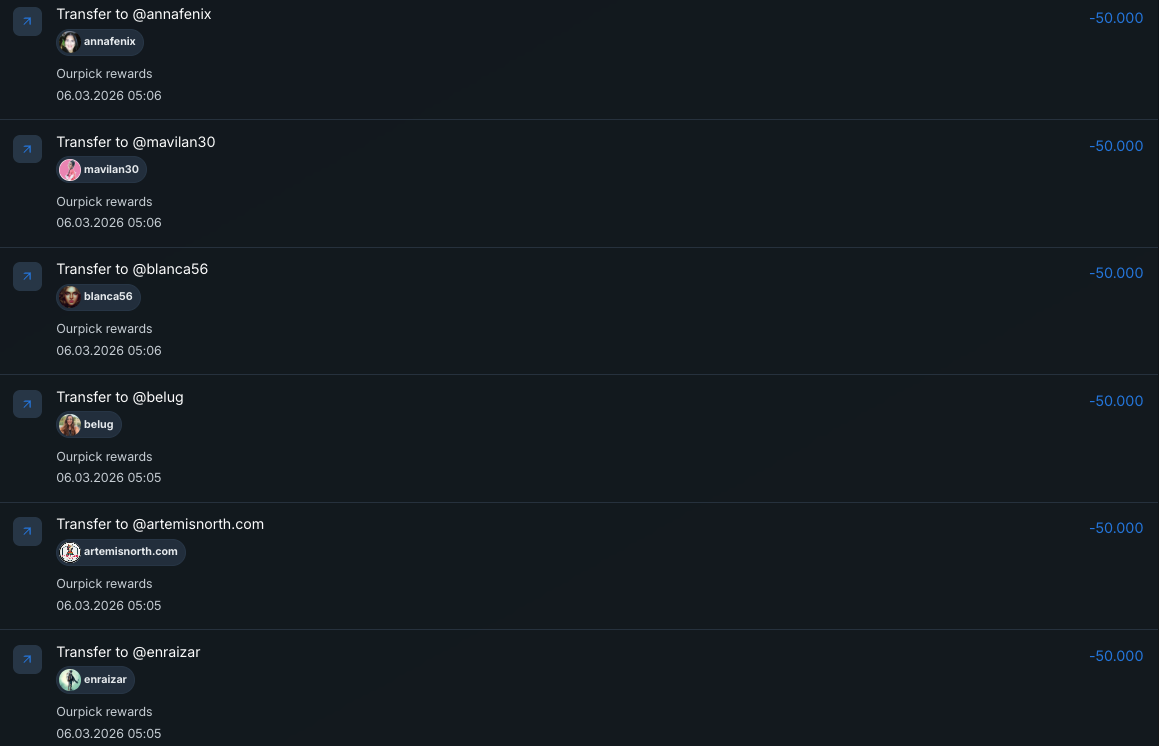This screenshot has height=746, width=1159.
Task: Click the transfer arrow icon beside annafenix transfer
Action: point(27,21)
